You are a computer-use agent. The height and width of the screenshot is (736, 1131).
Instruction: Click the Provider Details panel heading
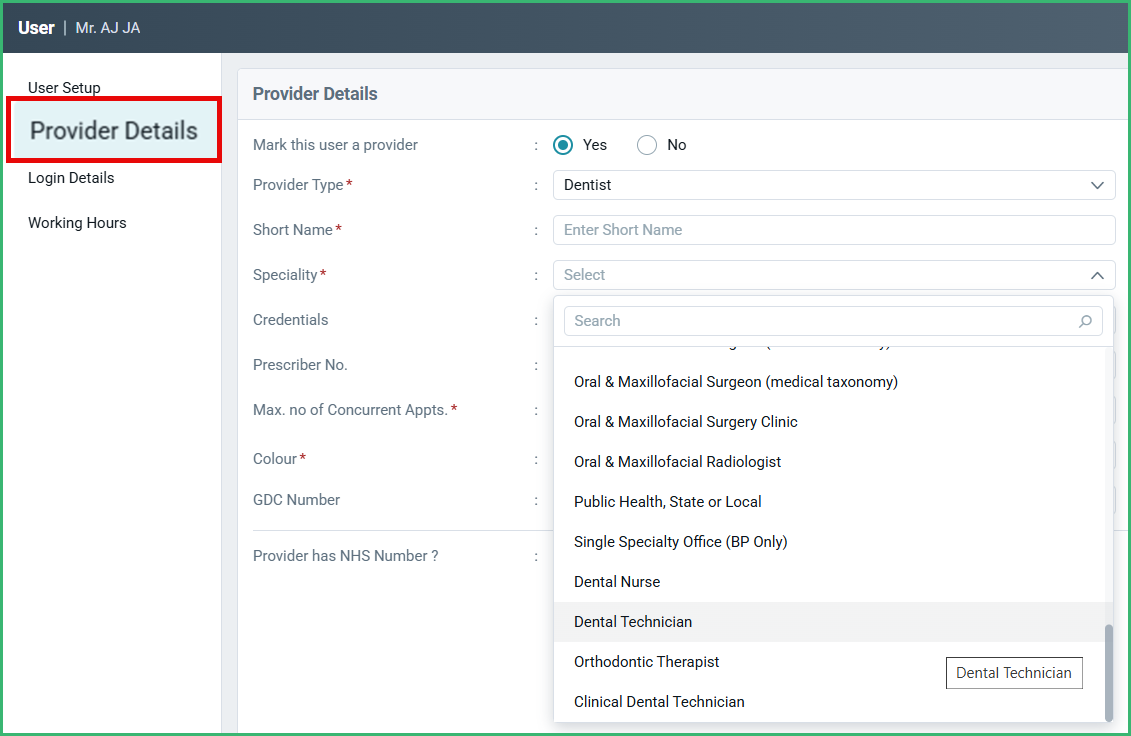pyautogui.click(x=315, y=94)
